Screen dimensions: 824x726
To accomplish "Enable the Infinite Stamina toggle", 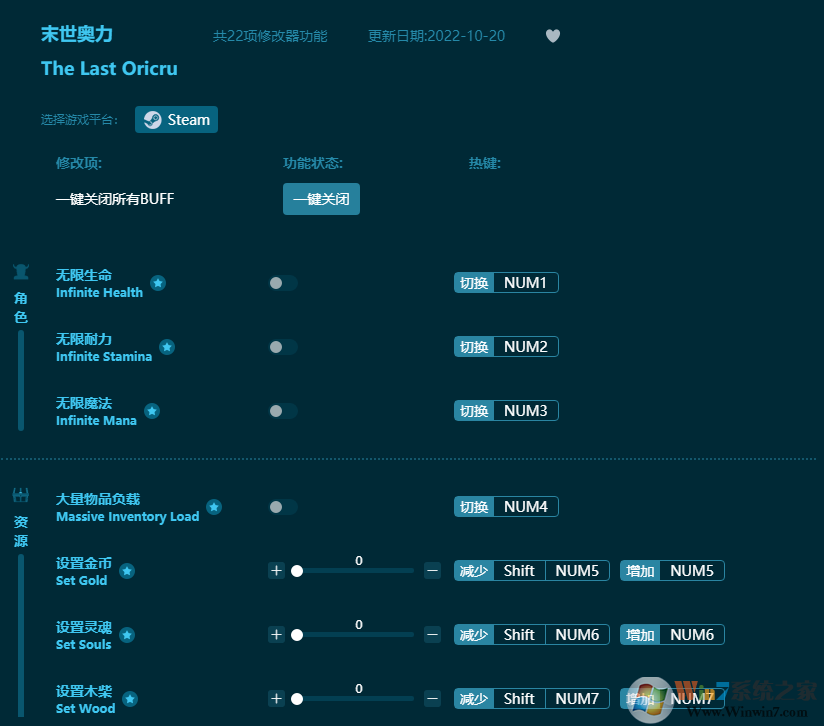I will point(283,347).
